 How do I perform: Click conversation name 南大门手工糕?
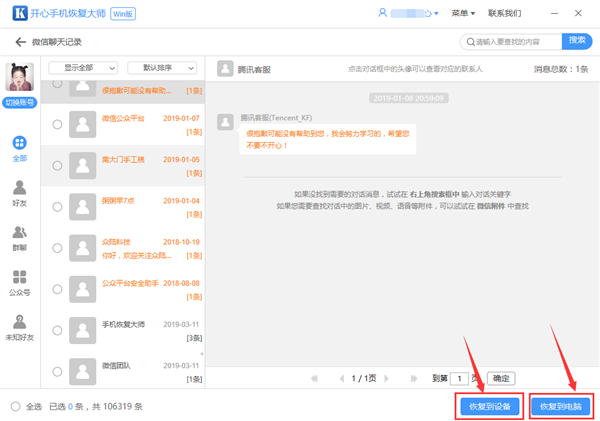123,160
